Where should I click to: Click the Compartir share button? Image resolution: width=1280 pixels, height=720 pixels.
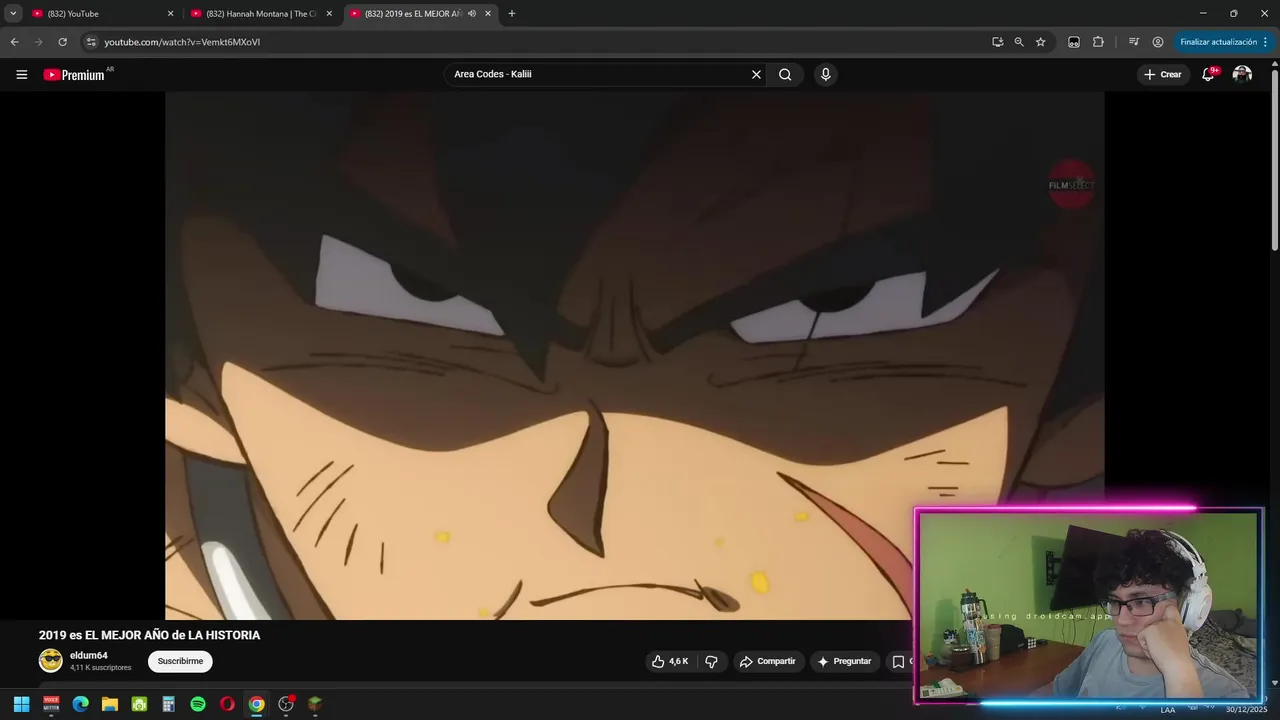(x=767, y=661)
